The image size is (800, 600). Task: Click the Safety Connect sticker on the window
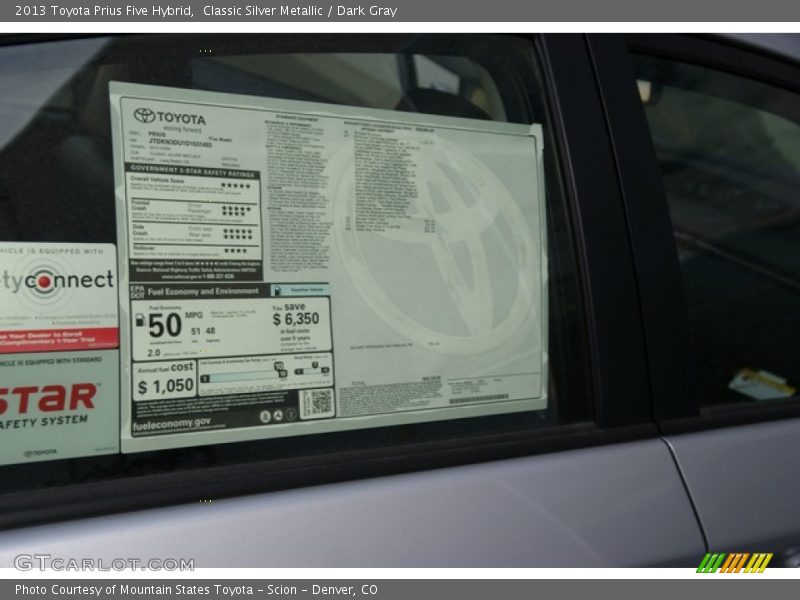(58, 297)
